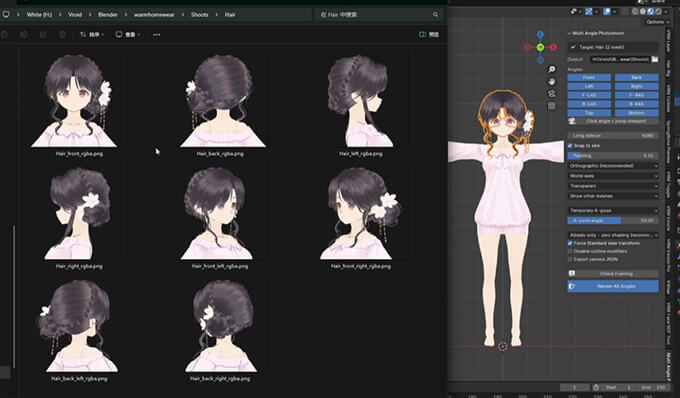The width and height of the screenshot is (680, 398).
Task: Click the timeline auto-keying clock icon
Action: pyautogui.click(x=596, y=387)
